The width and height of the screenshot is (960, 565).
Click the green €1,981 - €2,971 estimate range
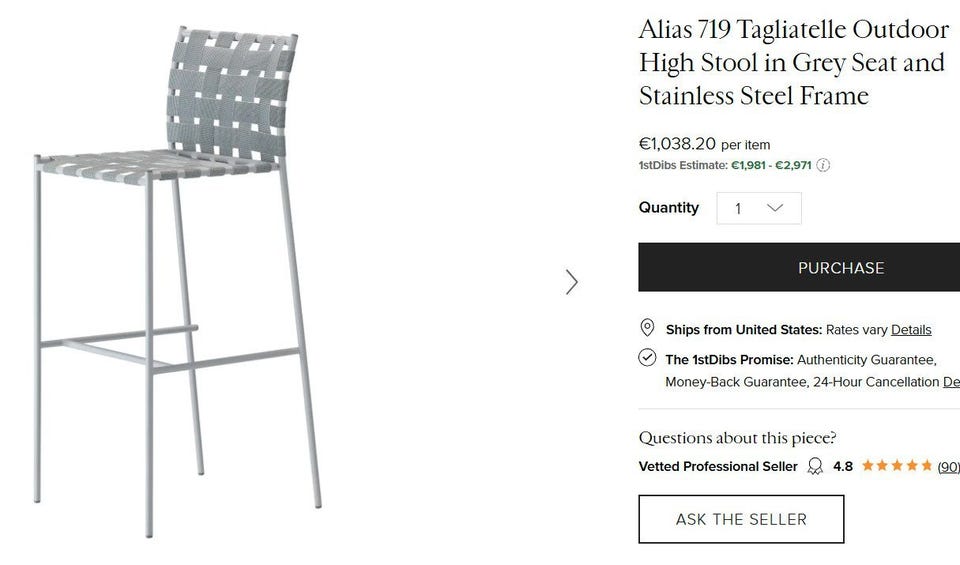771,166
